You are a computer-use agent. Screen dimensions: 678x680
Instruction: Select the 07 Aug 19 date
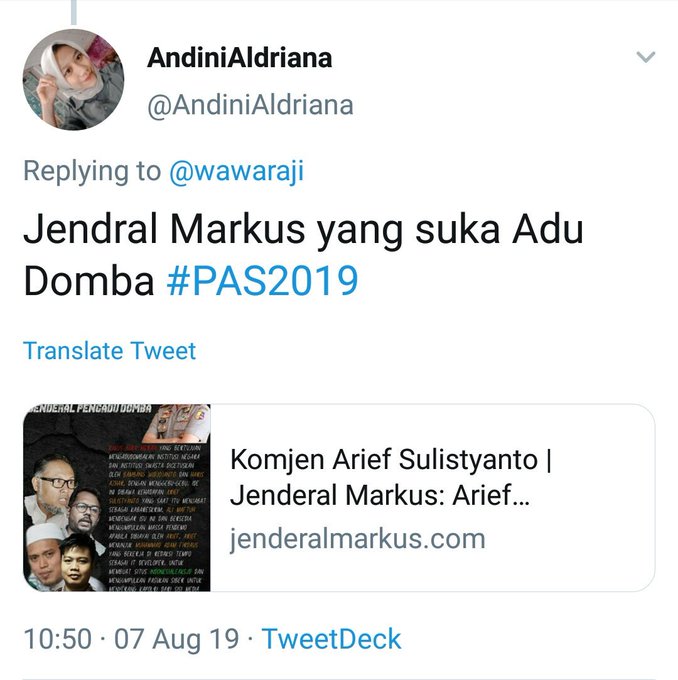[177, 639]
